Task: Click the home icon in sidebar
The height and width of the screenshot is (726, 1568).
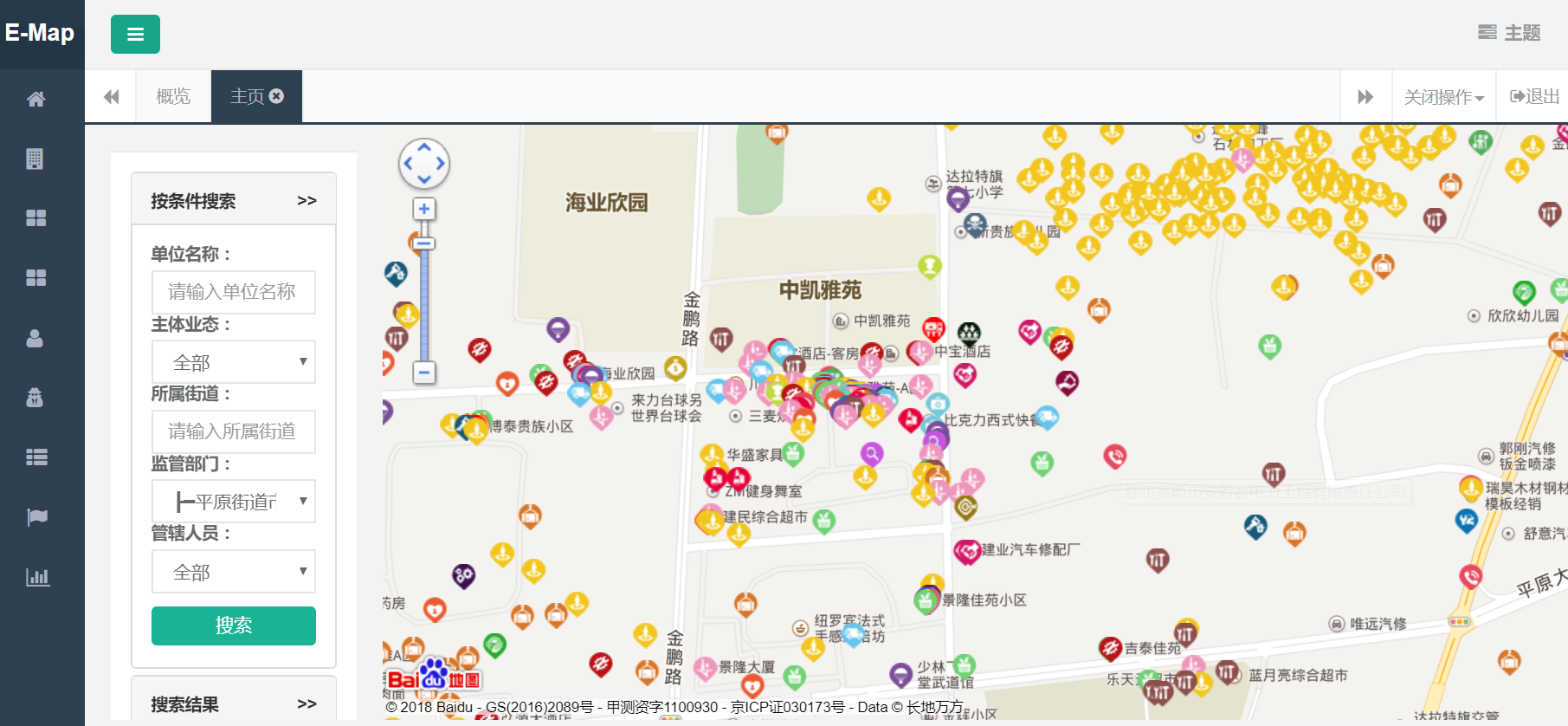Action: click(x=35, y=100)
